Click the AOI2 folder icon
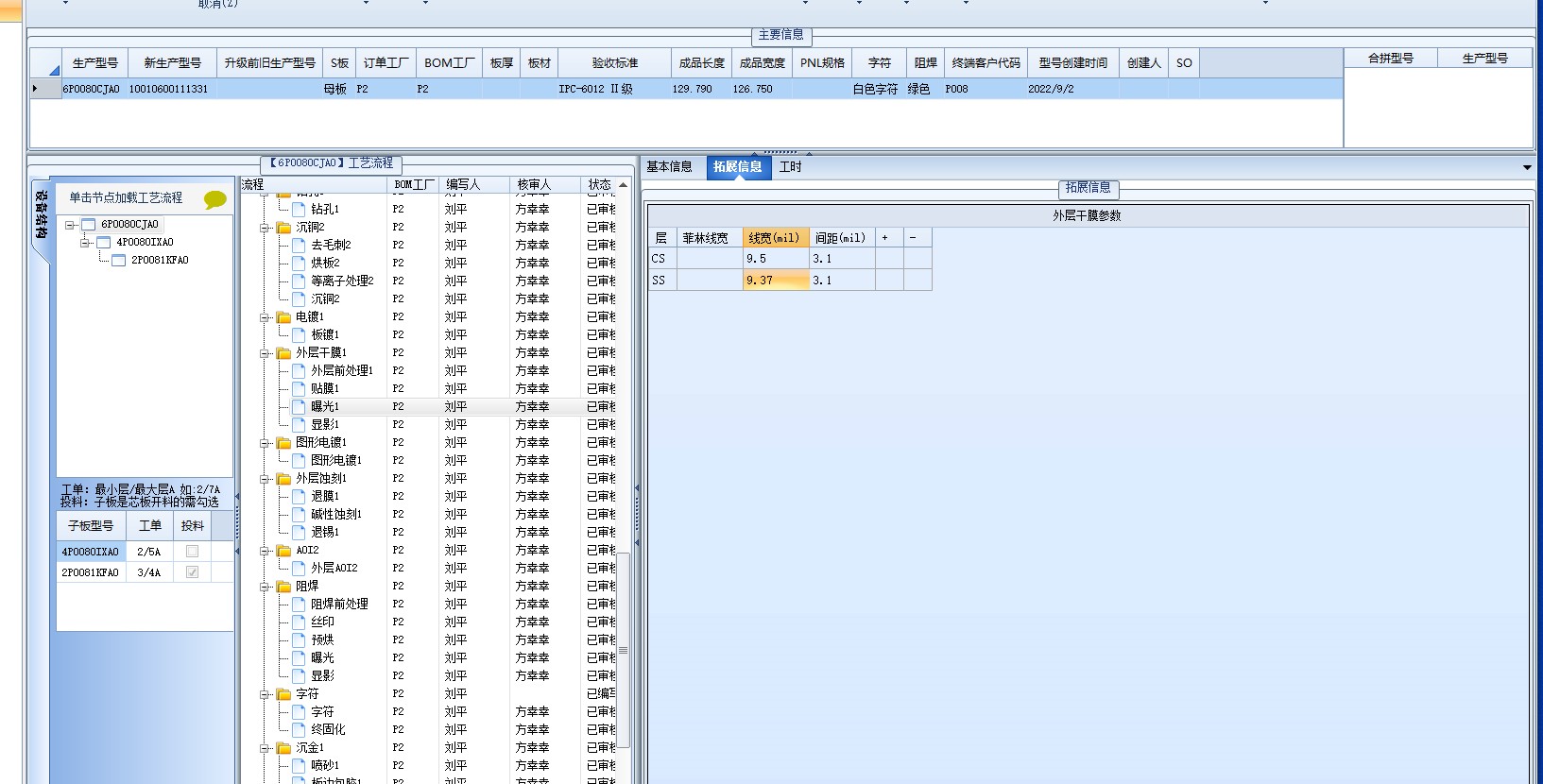Image resolution: width=1543 pixels, height=784 pixels. coord(283,551)
